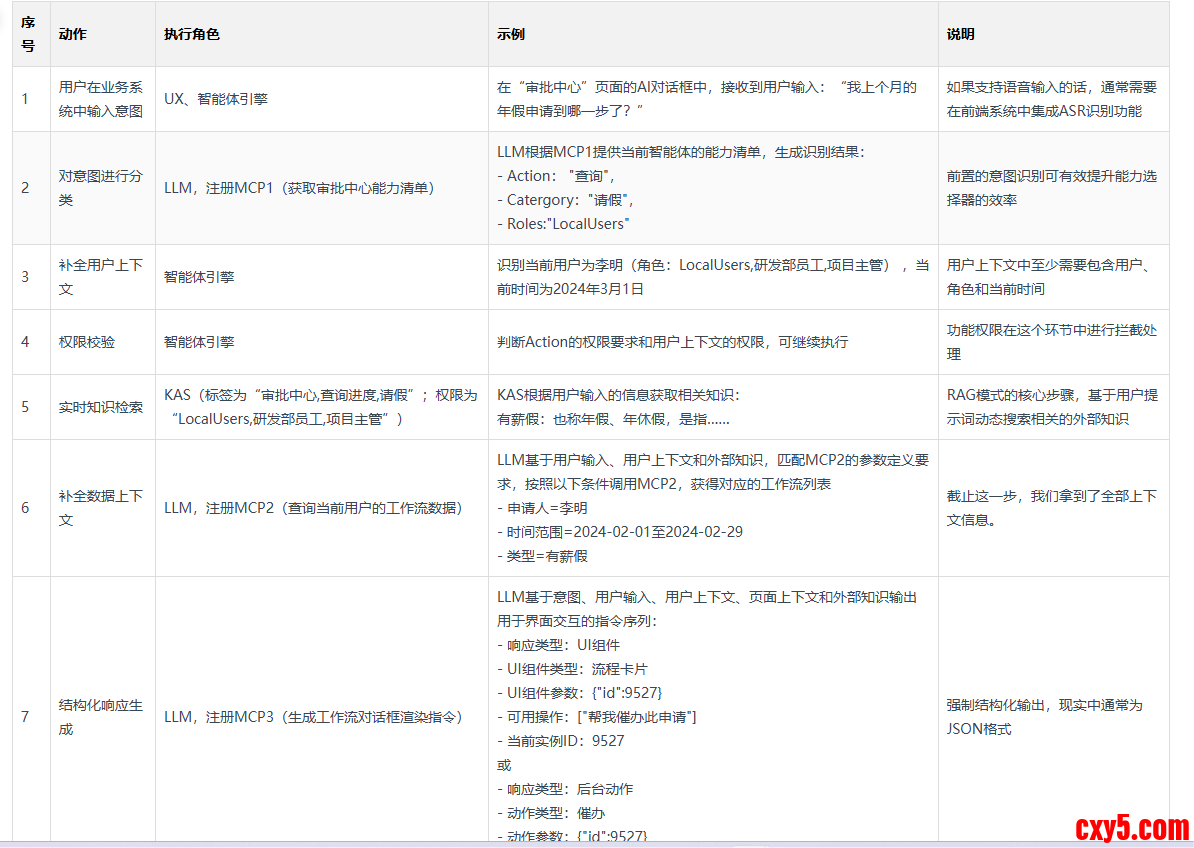Viewport: 1194px width, 848px height.
Task: Click the 示例 column header
Action: click(511, 34)
